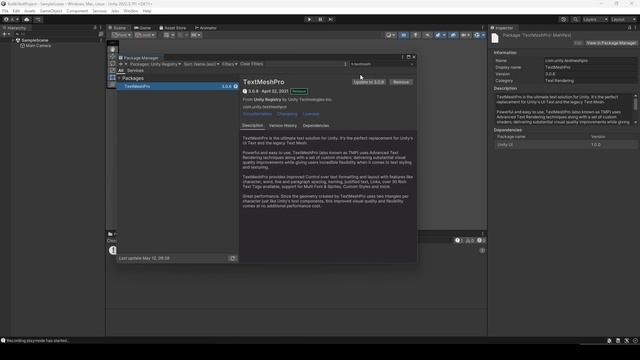
Task: Open the File menu
Action: (5, 11)
